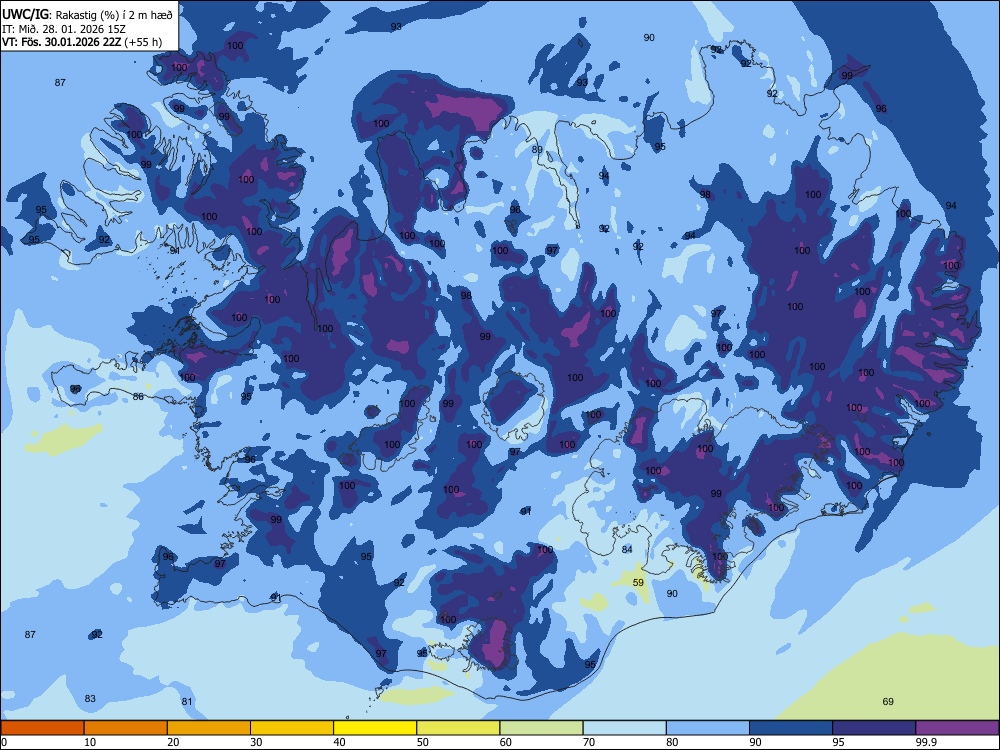This screenshot has width=1000, height=750.
Task: Click the 81 value over the southwest sea
Action: click(x=187, y=702)
